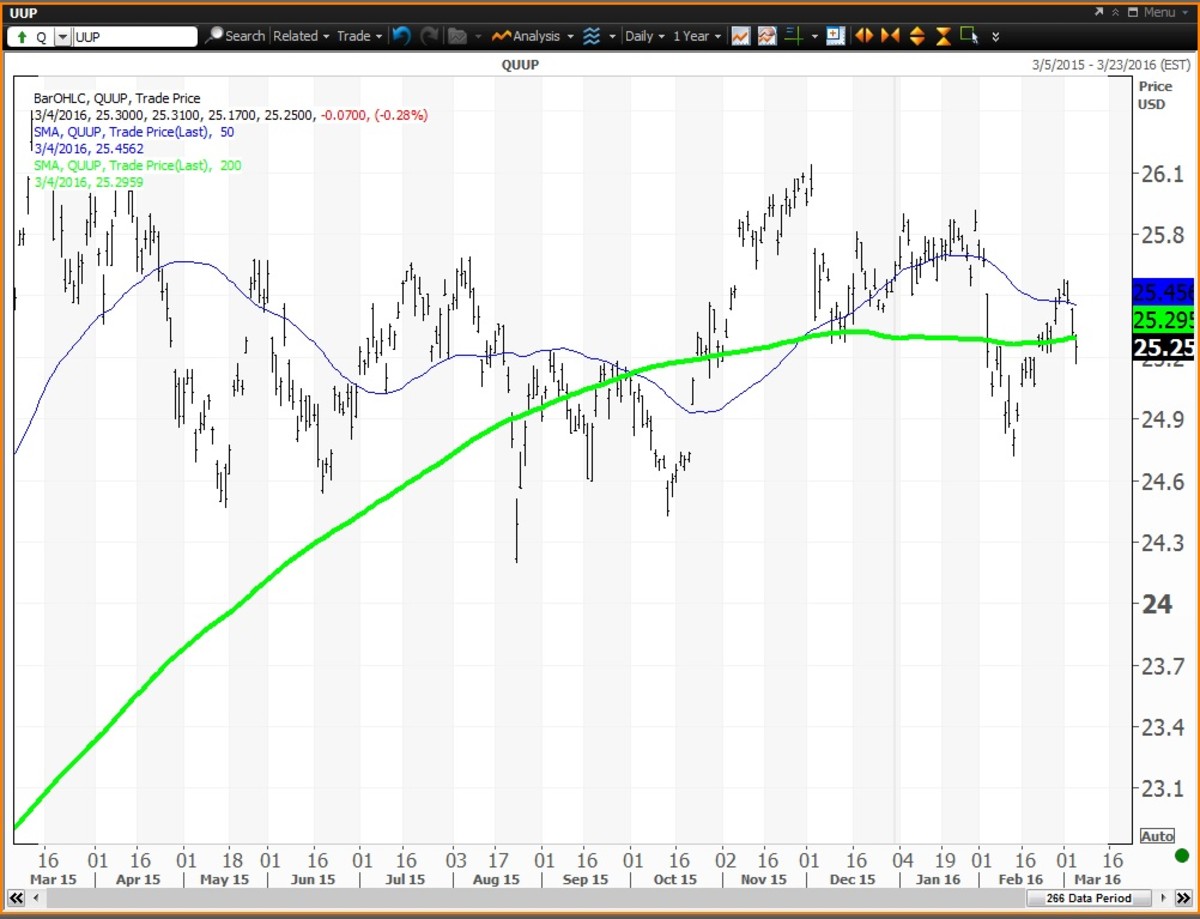Click the vertical expand arrows icon

click(x=917, y=36)
